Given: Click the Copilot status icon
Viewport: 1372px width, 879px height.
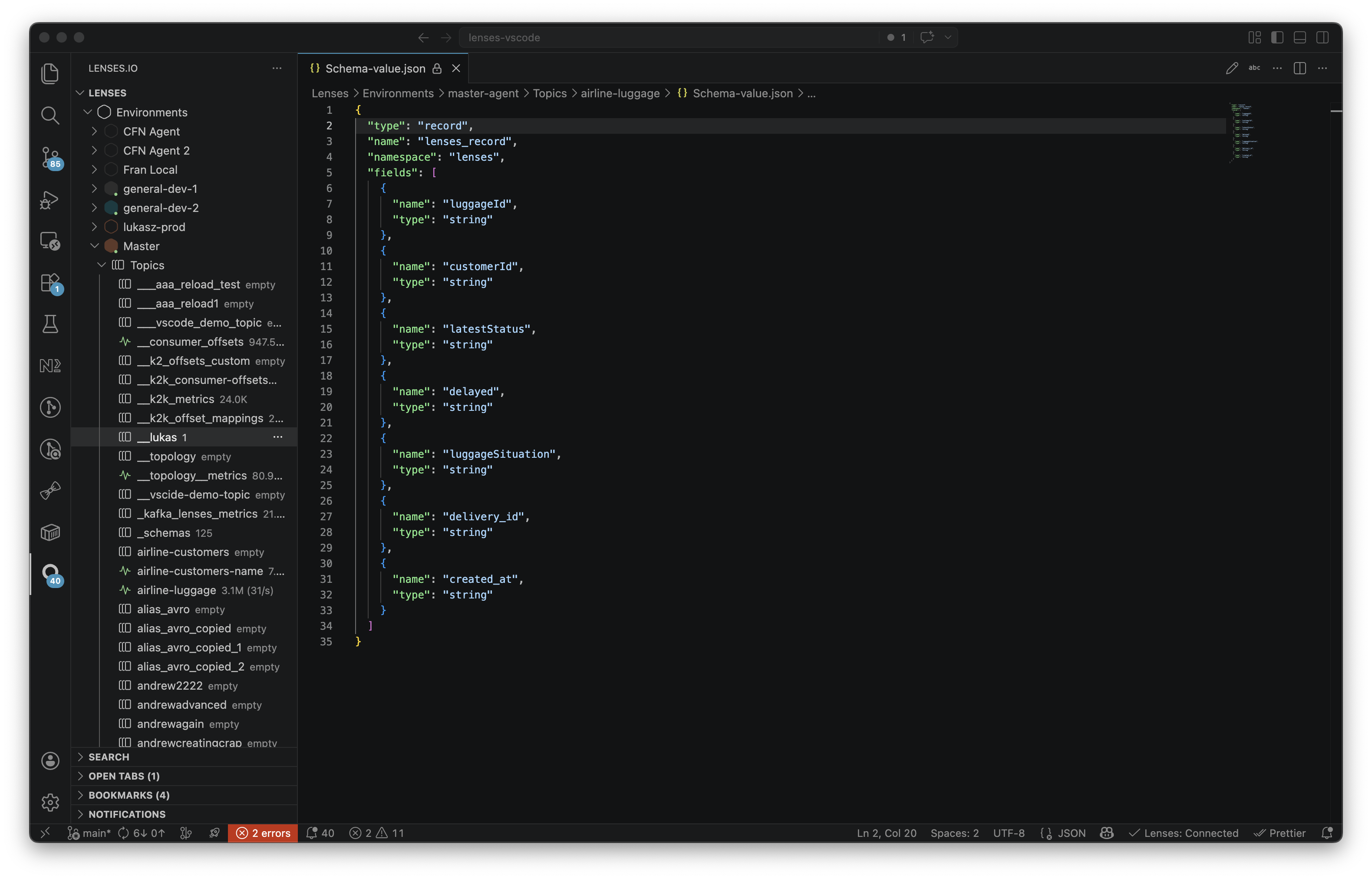Looking at the screenshot, I should tap(1107, 833).
